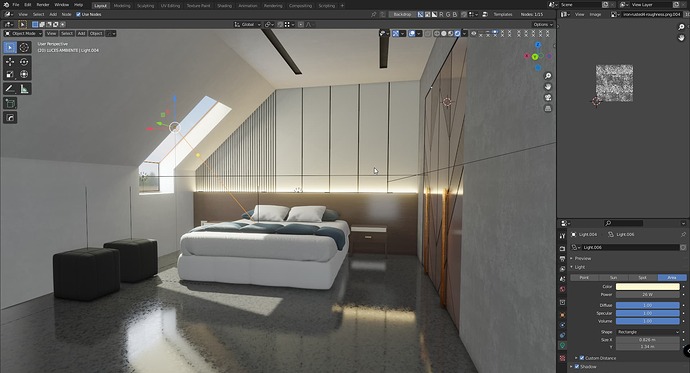The height and width of the screenshot is (373, 690).
Task: Toggle the Custom Distance checkbox
Action: (582, 358)
